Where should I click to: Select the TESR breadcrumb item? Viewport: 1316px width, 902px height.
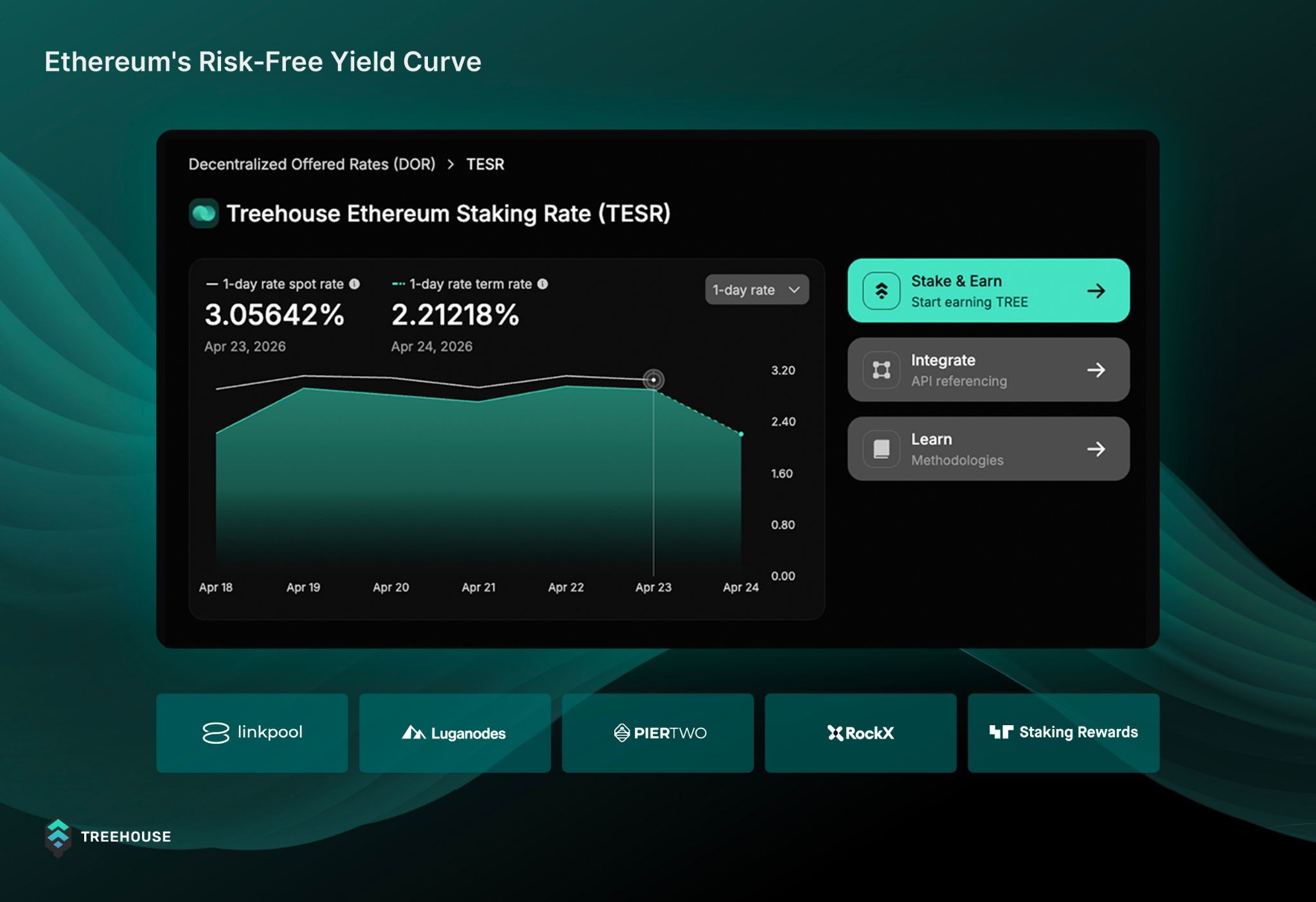point(485,165)
